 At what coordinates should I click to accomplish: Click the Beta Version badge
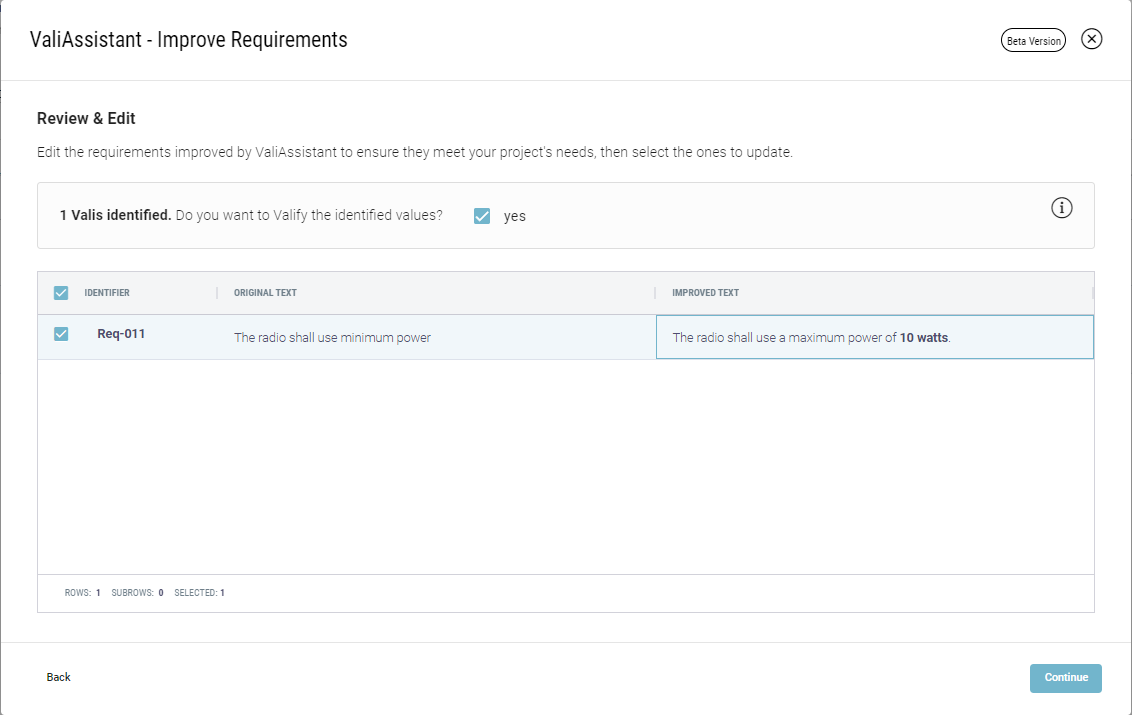click(x=1033, y=41)
